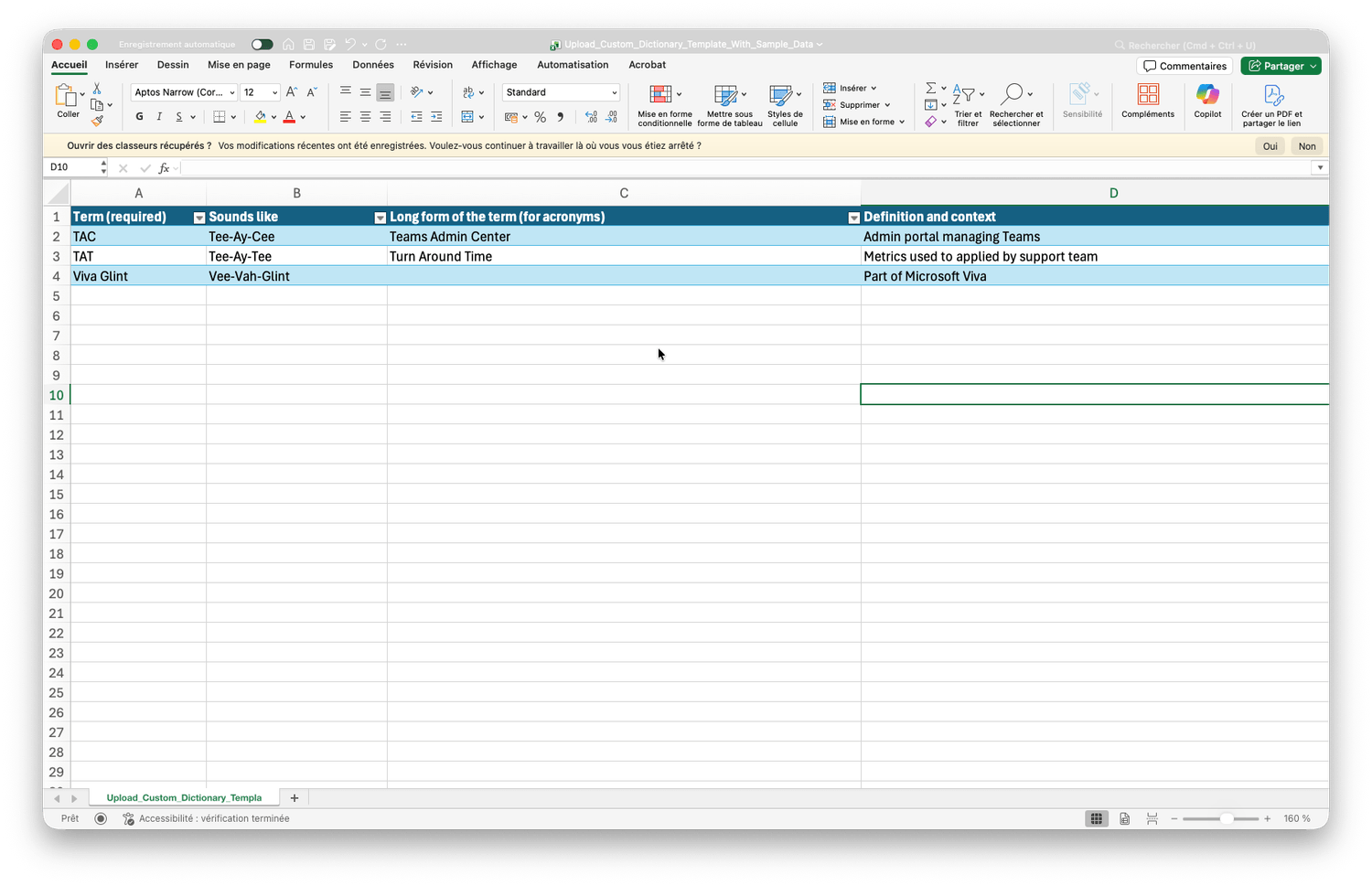This screenshot has height=886, width=1372.
Task: Switch to the Données tab
Action: 373,65
